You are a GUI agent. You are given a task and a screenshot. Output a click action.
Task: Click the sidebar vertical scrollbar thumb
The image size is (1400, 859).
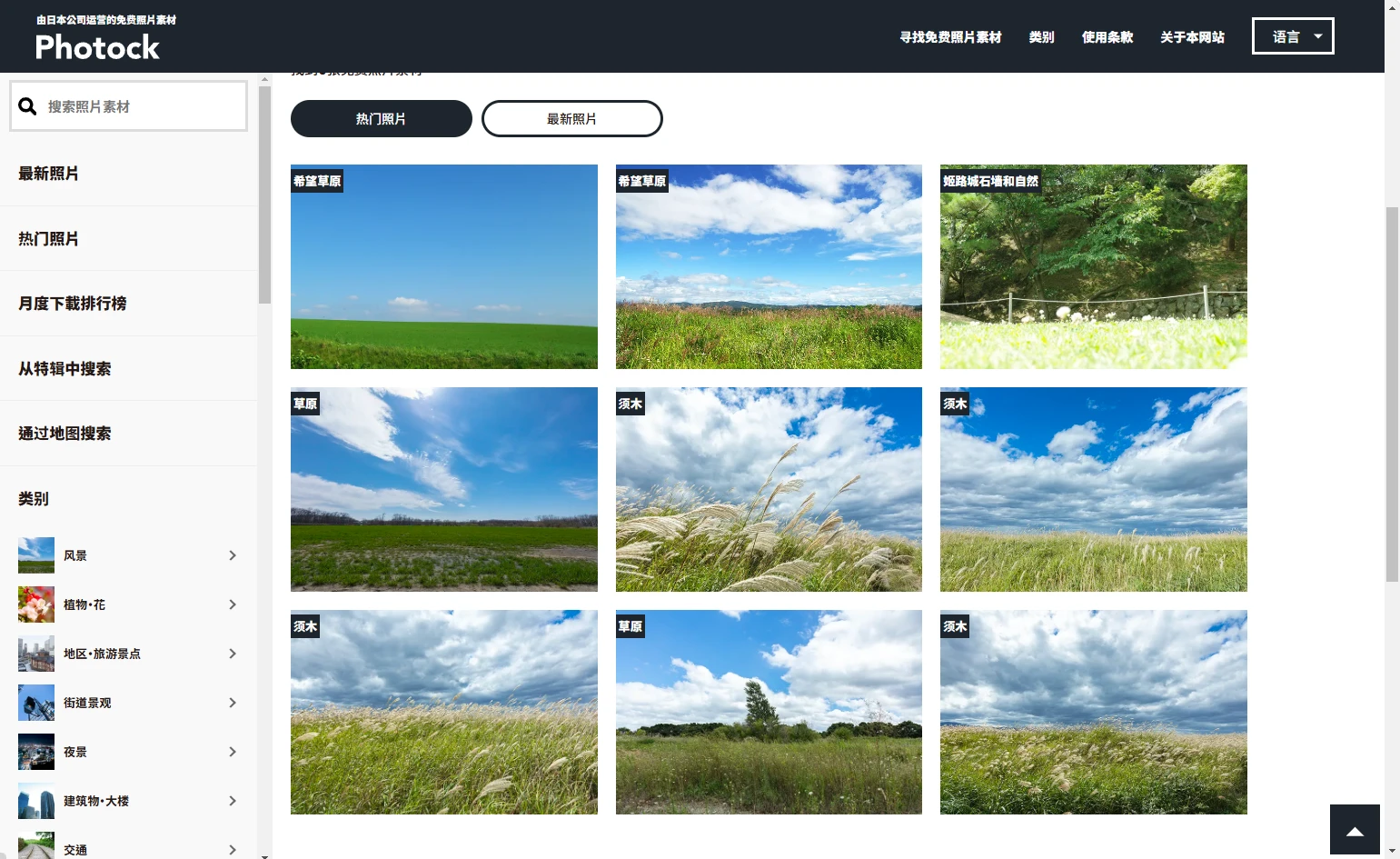tap(264, 195)
